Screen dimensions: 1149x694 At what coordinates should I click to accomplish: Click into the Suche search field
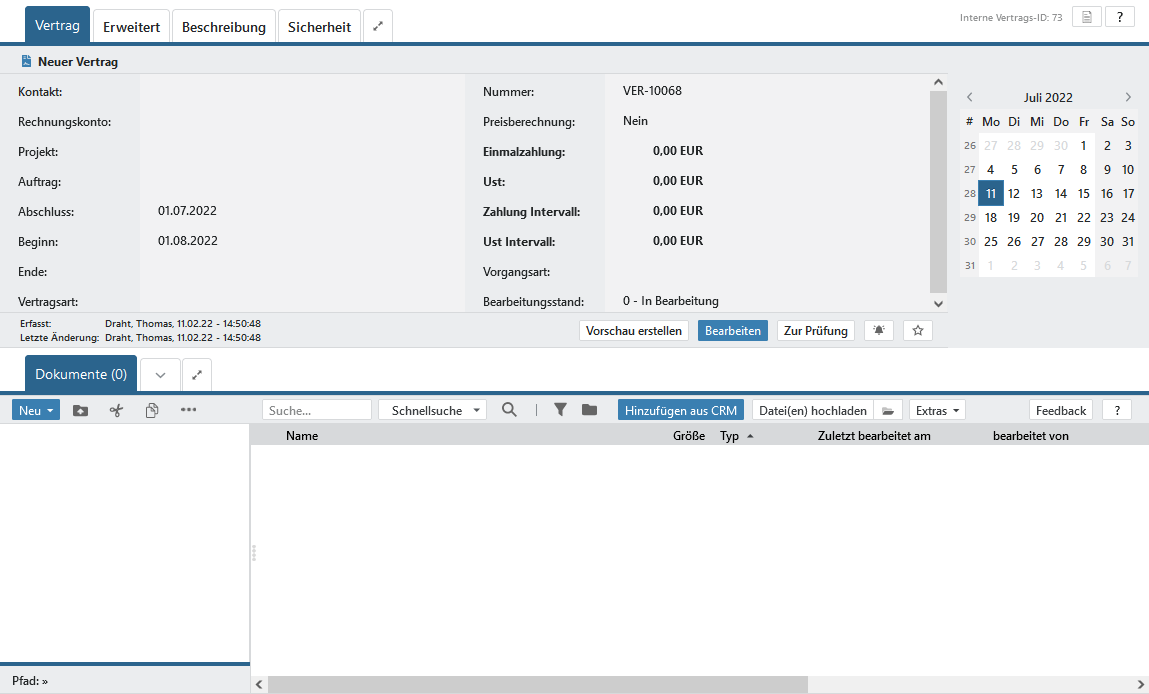(316, 410)
